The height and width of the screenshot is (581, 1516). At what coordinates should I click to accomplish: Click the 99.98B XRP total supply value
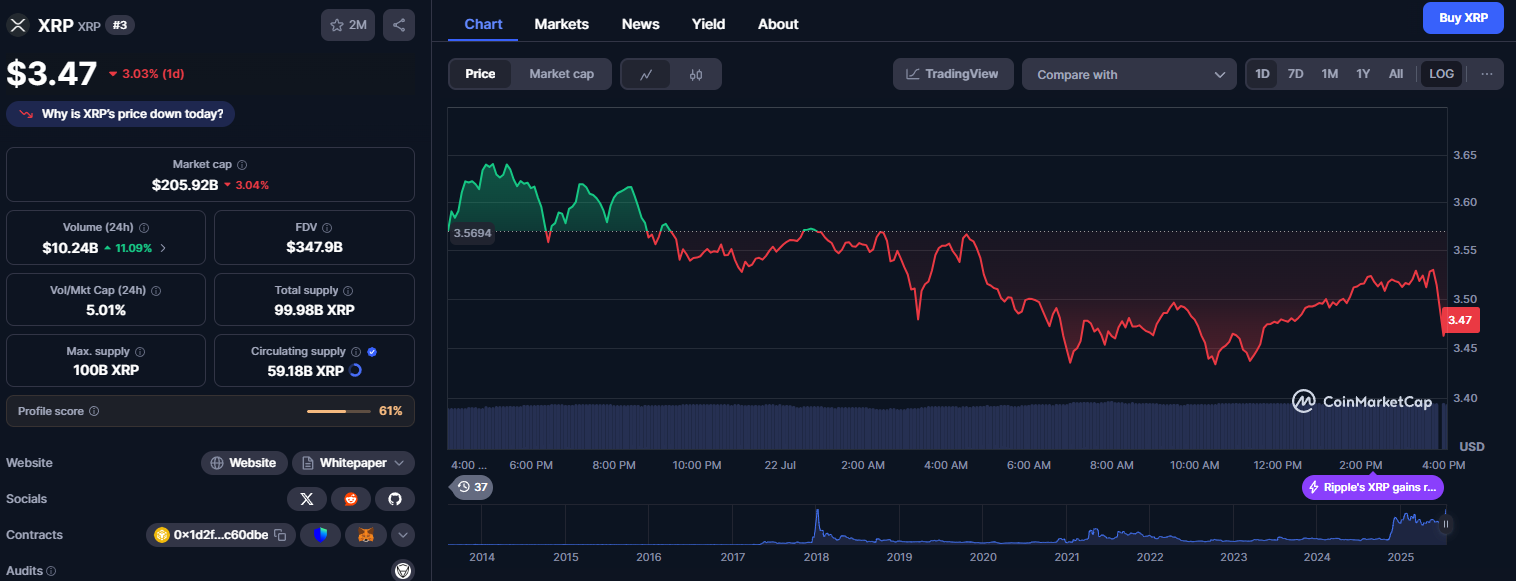[x=314, y=310]
